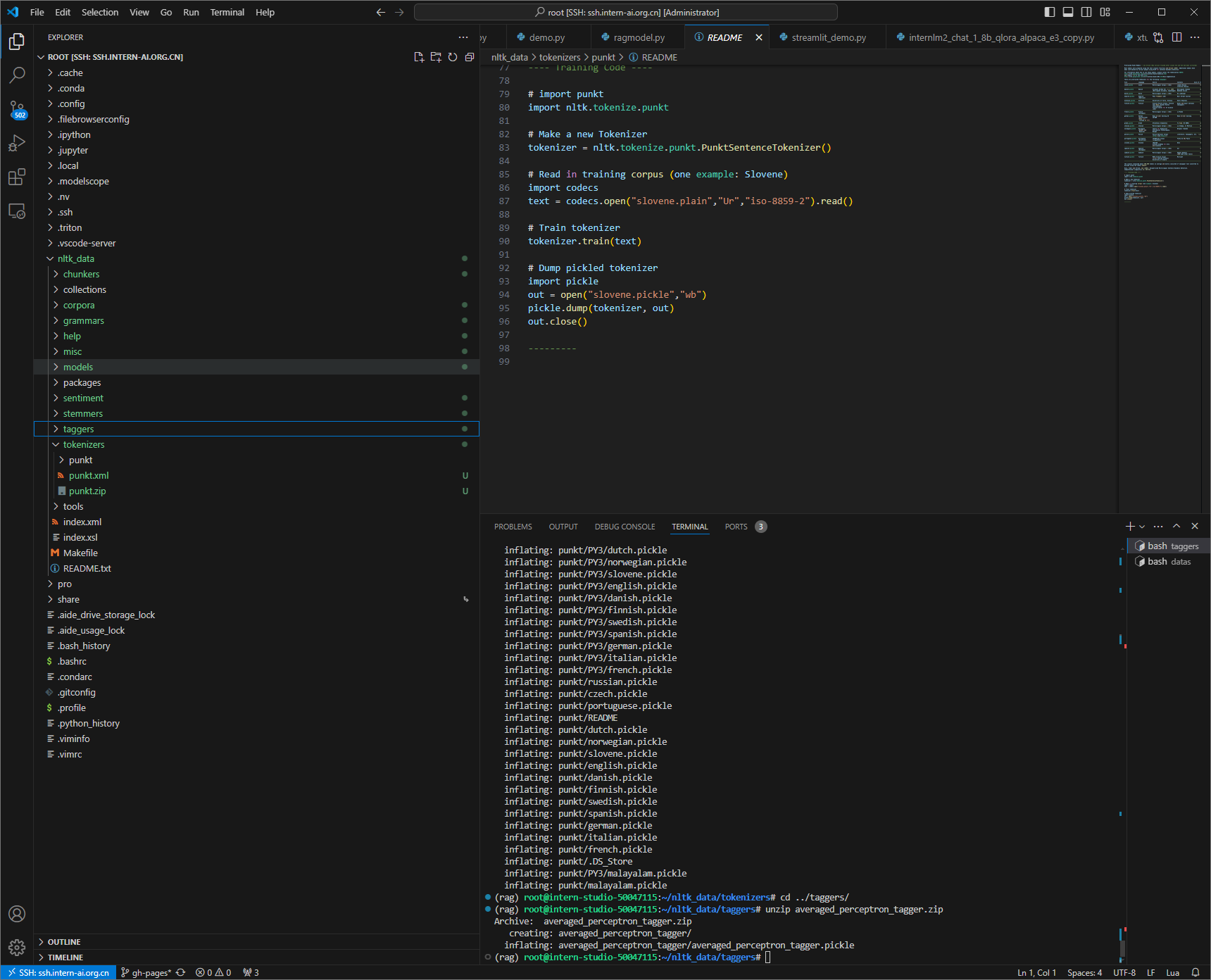Viewport: 1211px width, 980px height.
Task: Expand the OUTLINE section
Action: [x=64, y=942]
